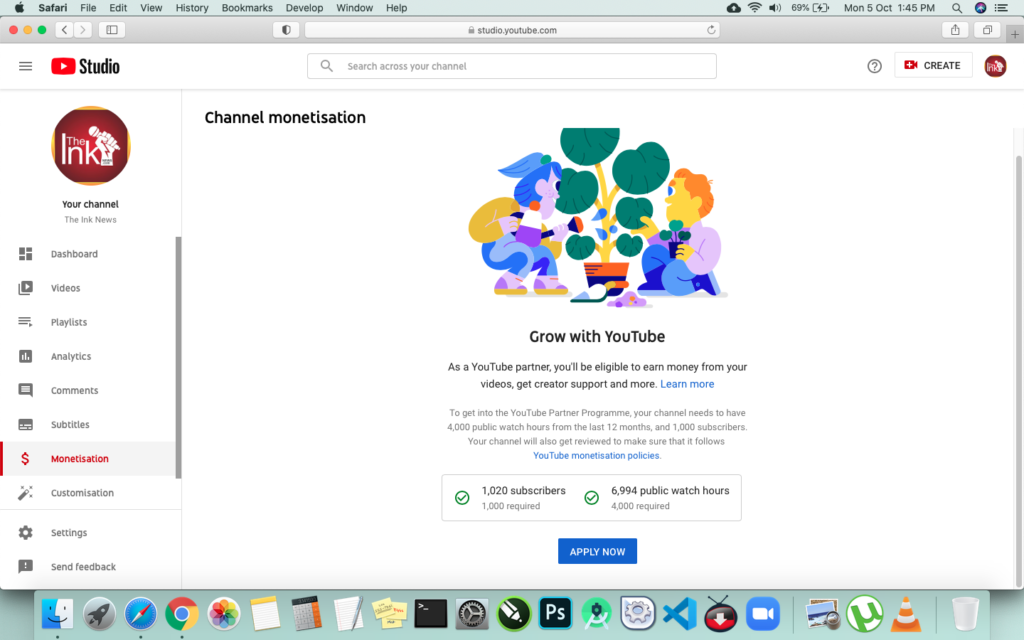
Task: Click the Dashboard sidebar icon
Action: [x=25, y=254]
